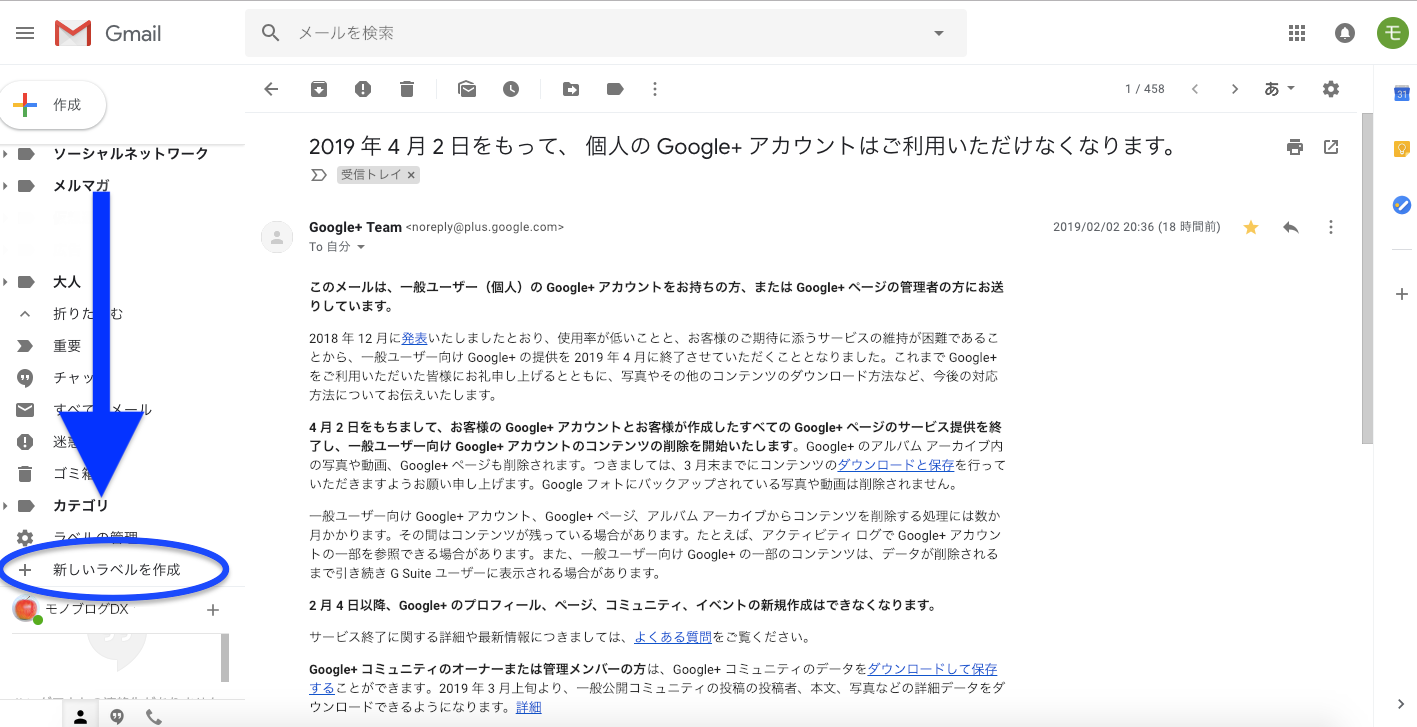Click the Archive icon in the toolbar

[x=318, y=89]
